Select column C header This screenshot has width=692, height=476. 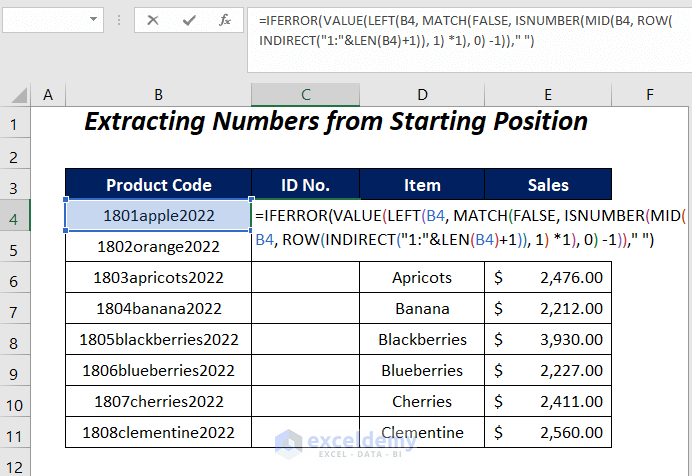pos(305,94)
